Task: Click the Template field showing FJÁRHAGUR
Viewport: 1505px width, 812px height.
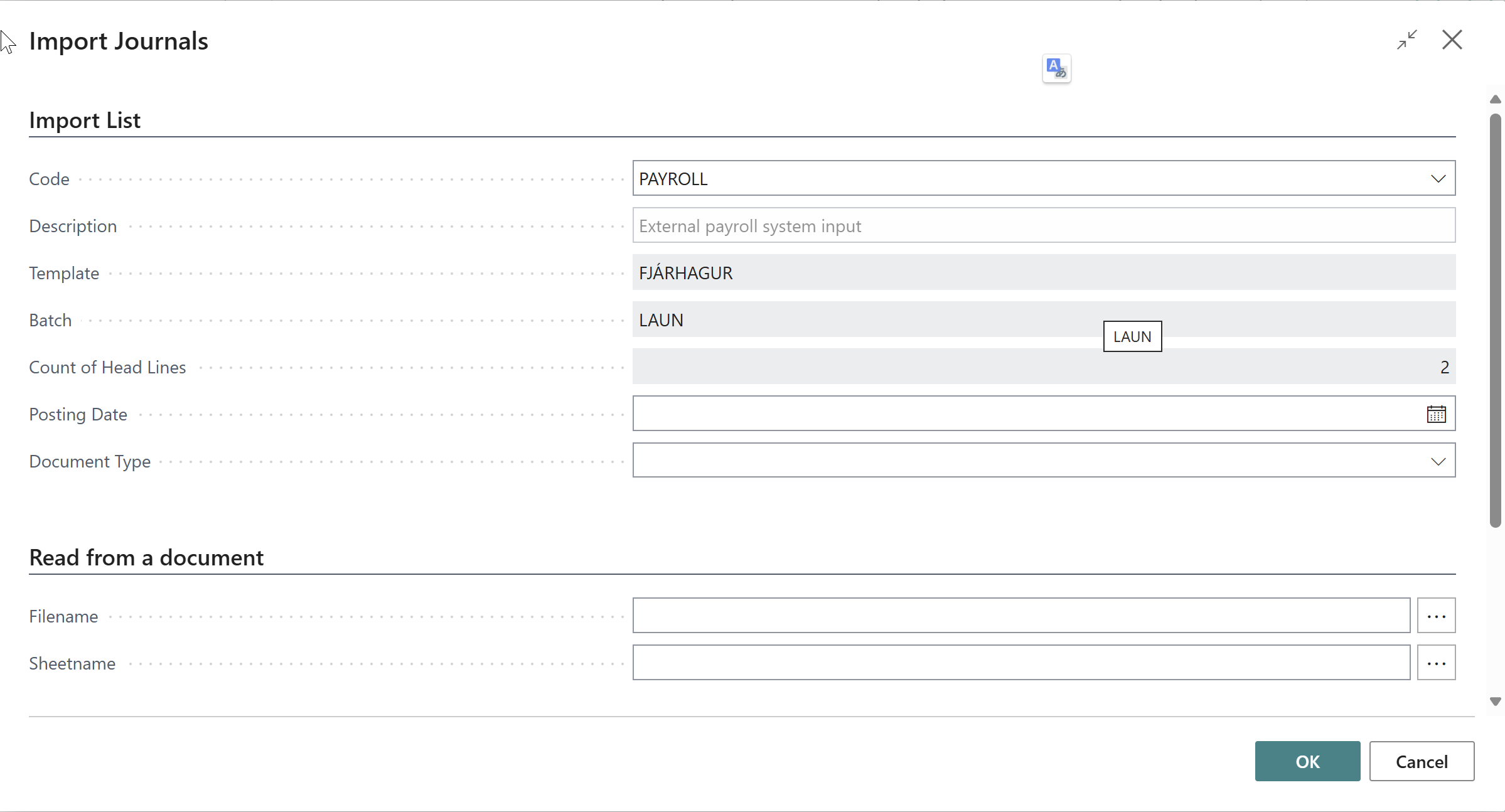Action: coord(1044,273)
